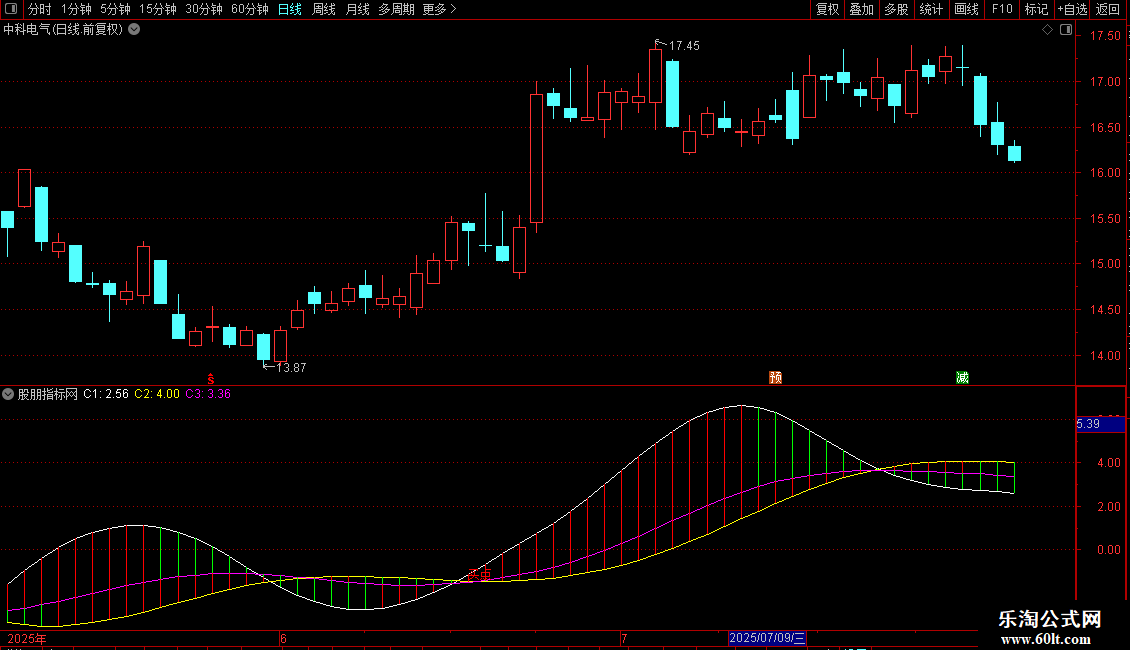Click the 2025年 label on the time axis
This screenshot has height=650, width=1130.
[27, 638]
